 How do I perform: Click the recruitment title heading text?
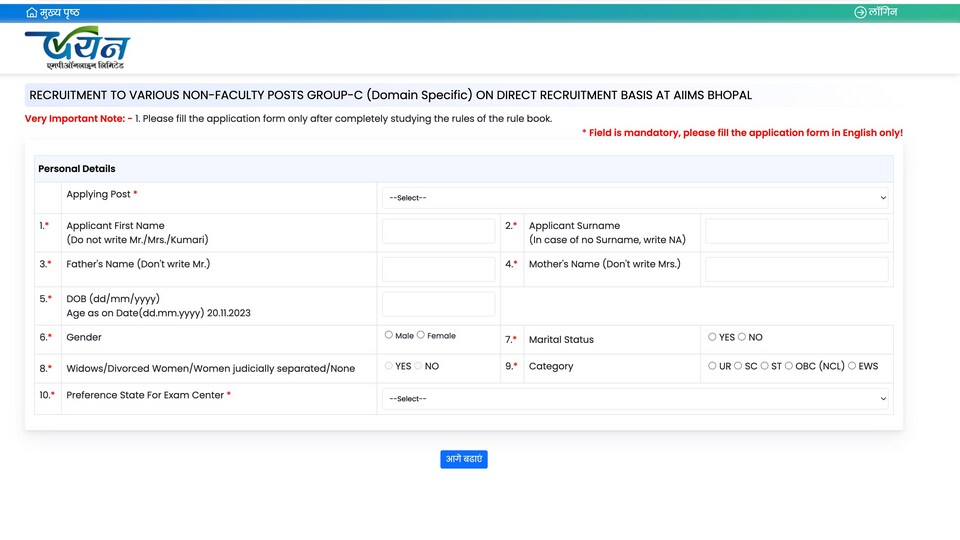click(x=391, y=95)
